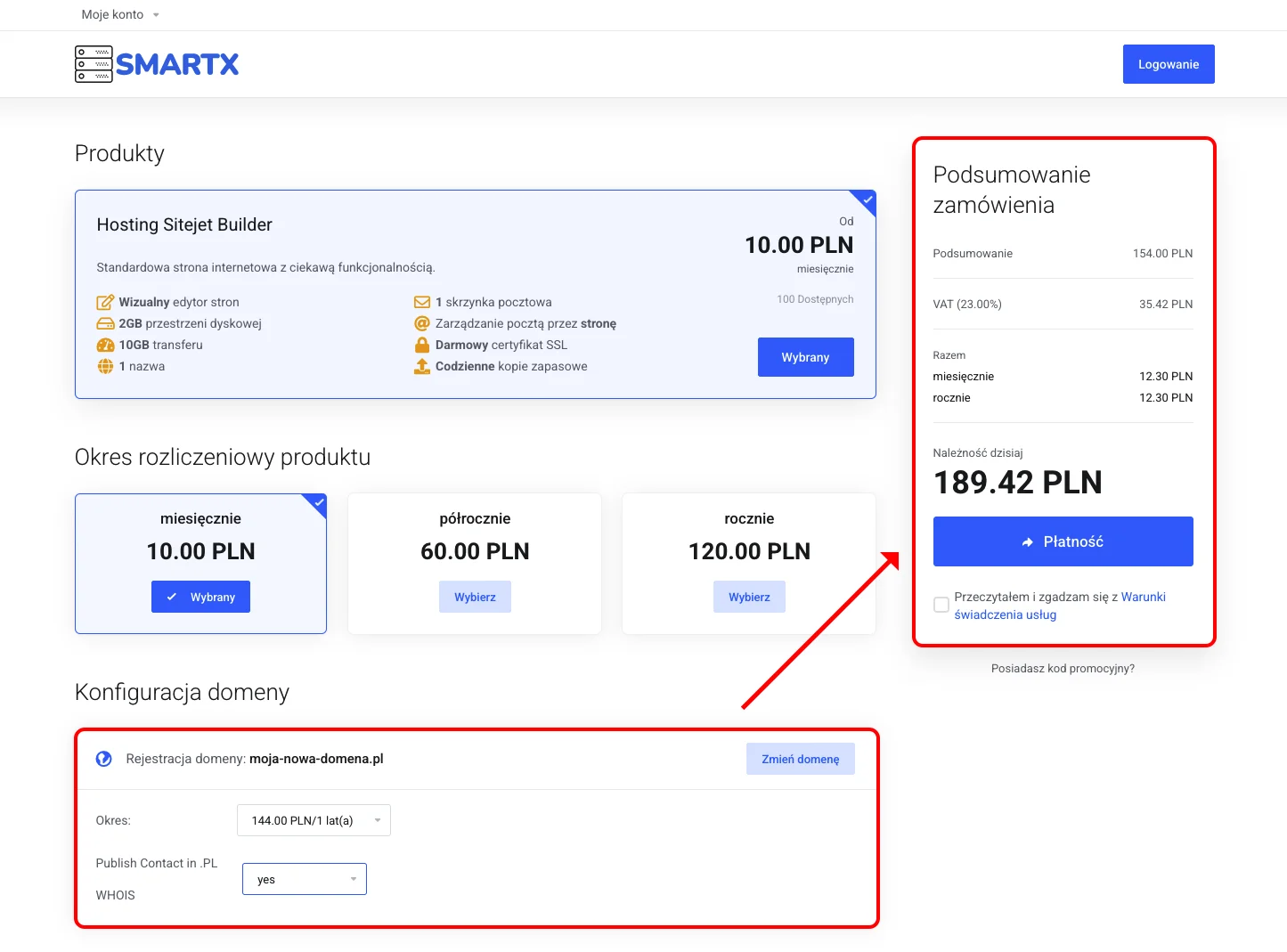Click the Płatność button
Image resolution: width=1287 pixels, height=952 pixels.
(x=1063, y=541)
